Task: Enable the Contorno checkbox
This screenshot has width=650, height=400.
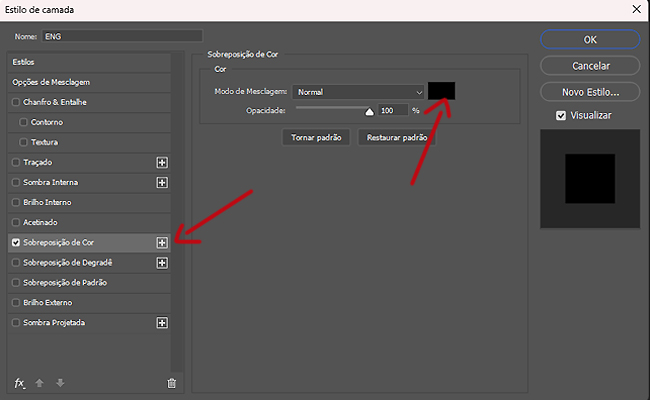Action: pos(23,122)
